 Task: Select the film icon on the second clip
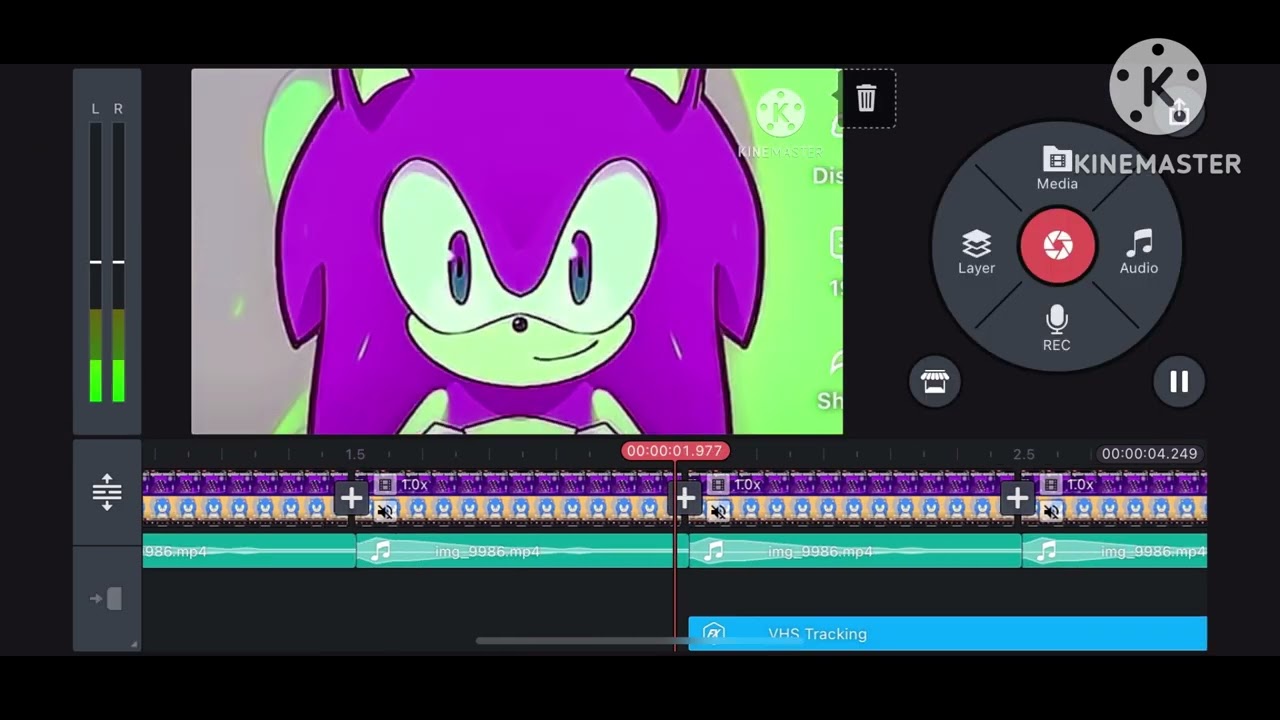pyautogui.click(x=385, y=484)
